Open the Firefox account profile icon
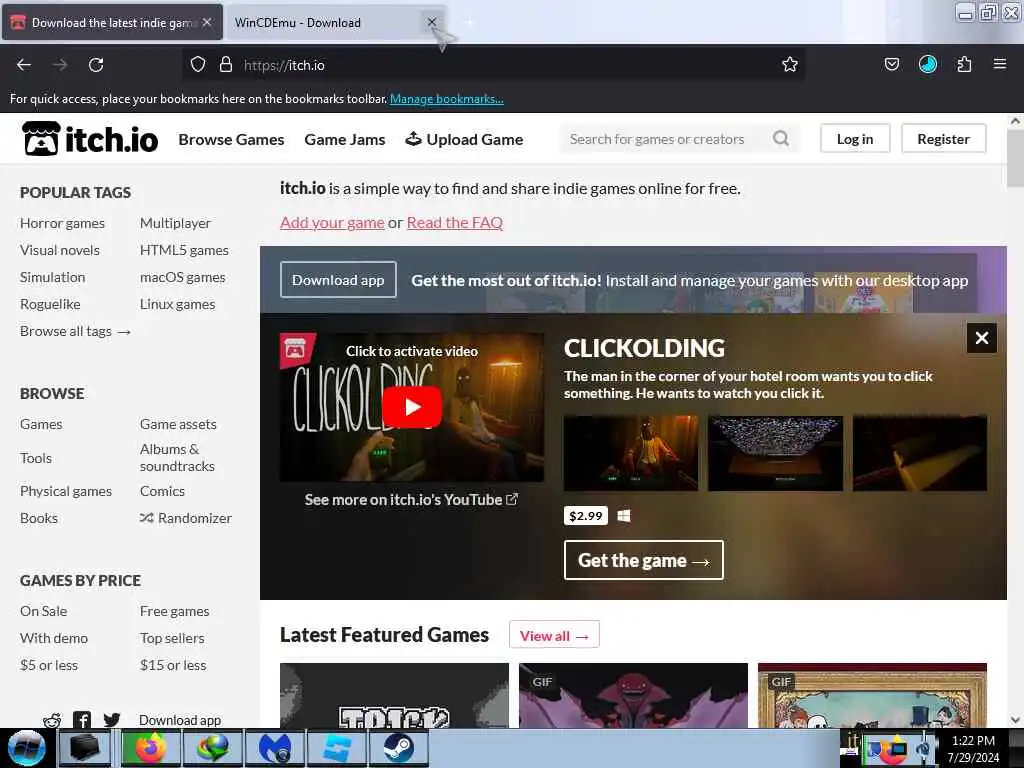1024x768 pixels. pyautogui.click(x=928, y=64)
